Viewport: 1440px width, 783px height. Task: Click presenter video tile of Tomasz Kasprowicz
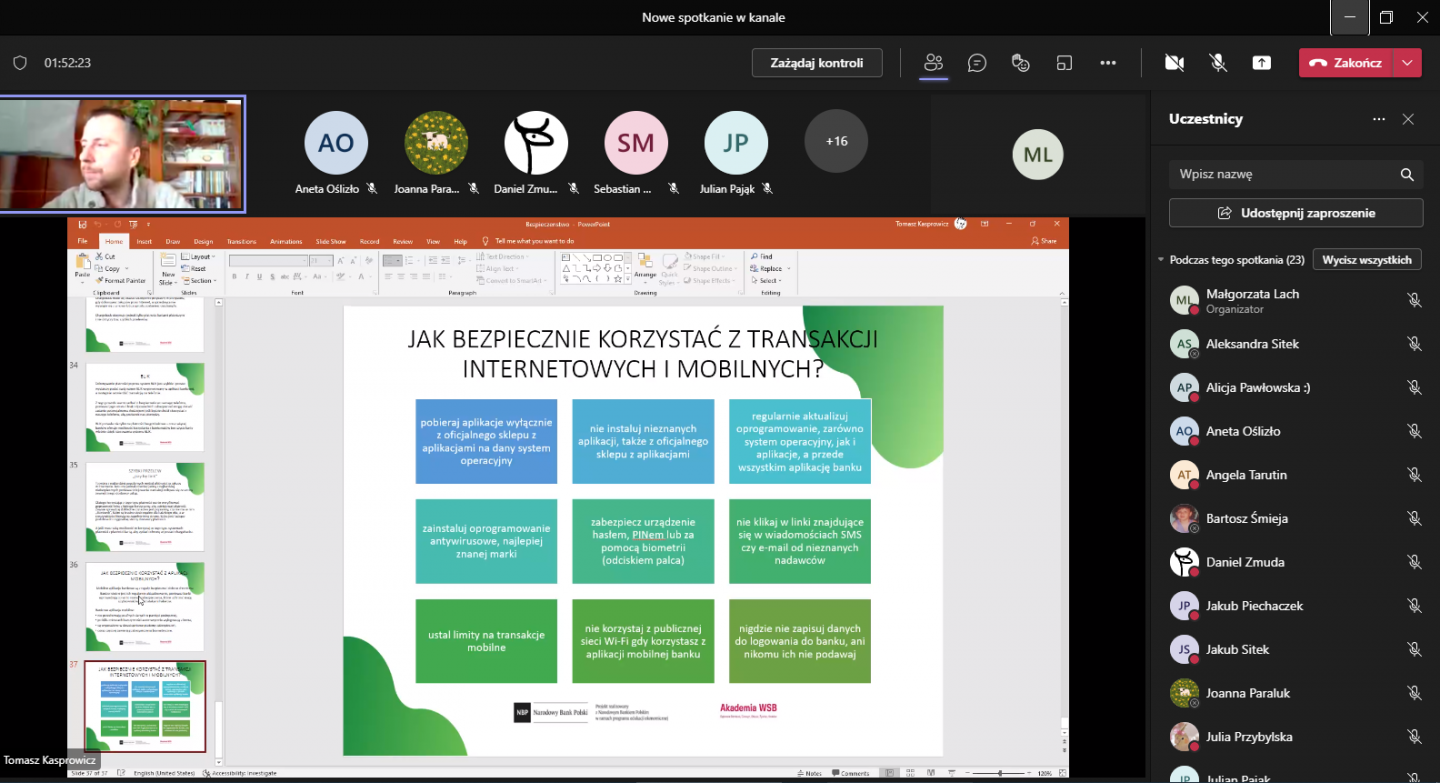pyautogui.click(x=122, y=154)
